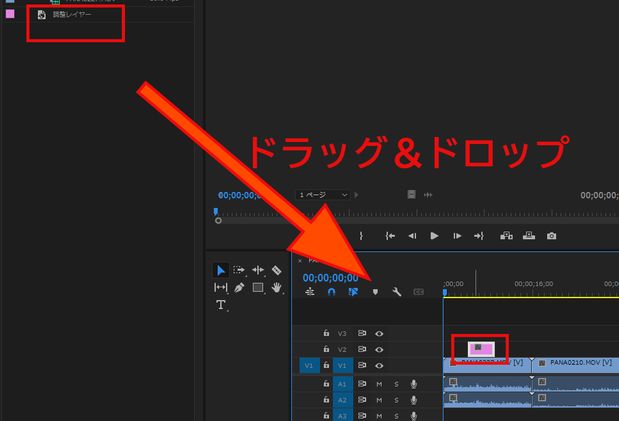
Task: Target track A1 header button
Action: click(342, 384)
